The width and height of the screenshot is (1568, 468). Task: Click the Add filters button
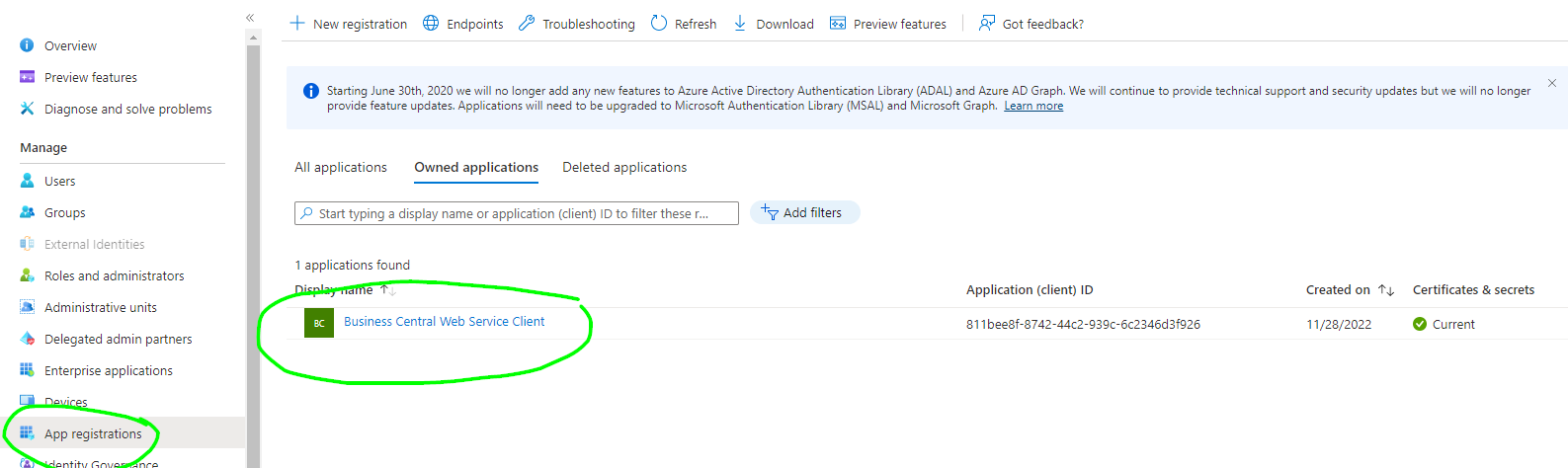click(804, 212)
